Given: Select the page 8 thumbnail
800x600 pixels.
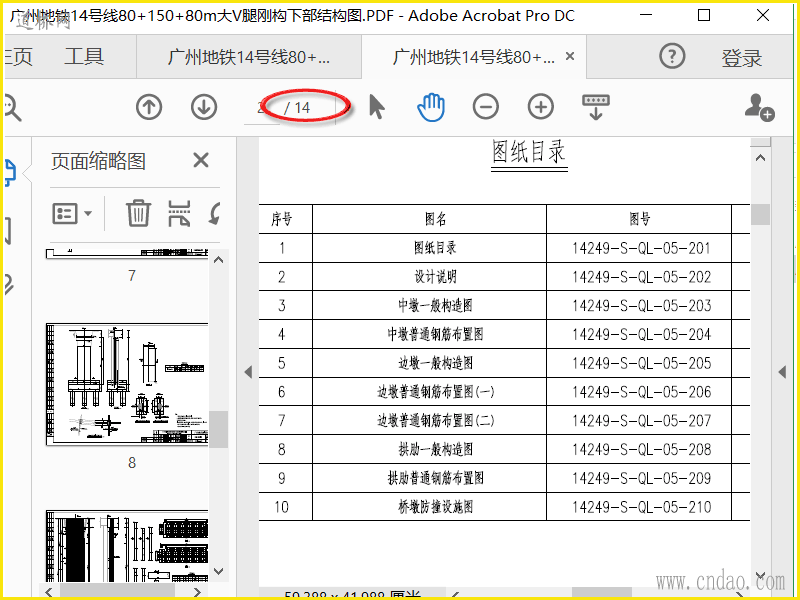Looking at the screenshot, I should click(128, 384).
